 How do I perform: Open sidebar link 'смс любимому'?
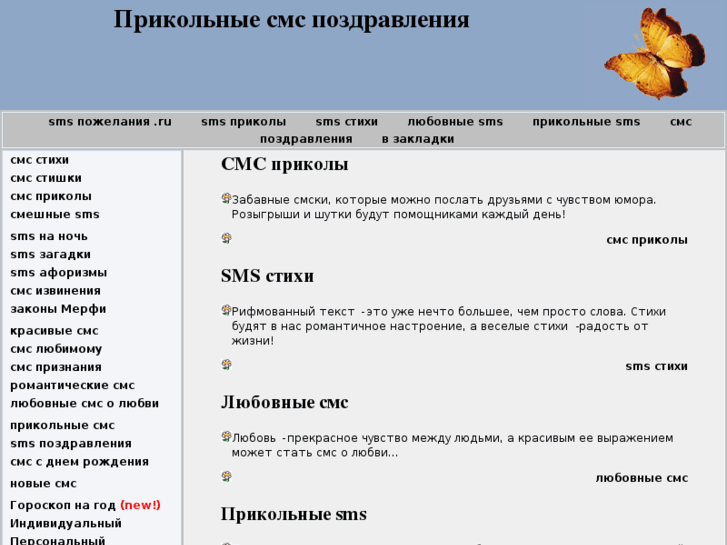pos(56,349)
